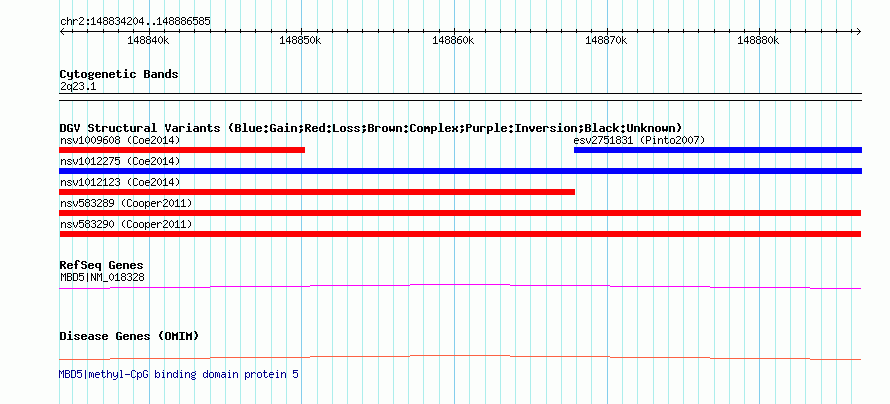Open the MBD5|NM_018328 gene label
This screenshot has height=404, width=890.
102,277
